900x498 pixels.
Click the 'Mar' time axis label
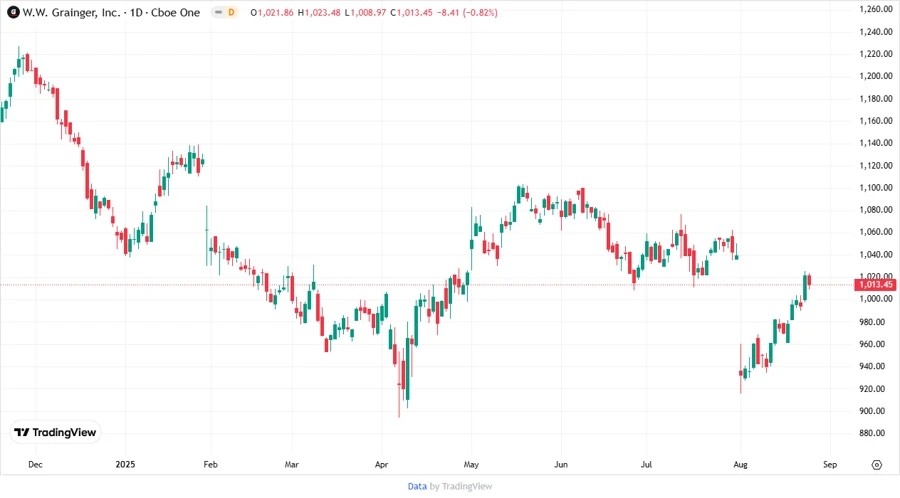(x=292, y=464)
